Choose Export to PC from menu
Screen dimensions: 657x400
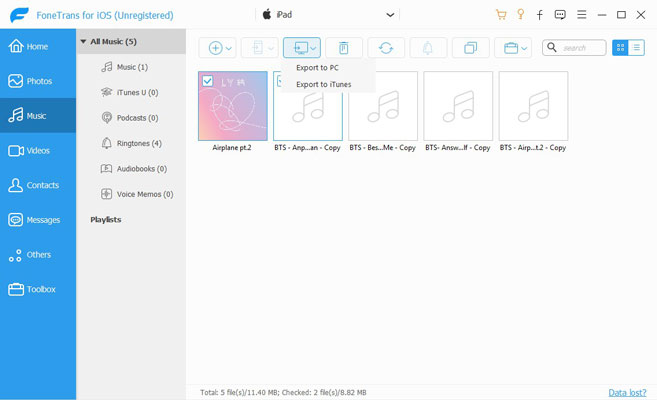317,67
